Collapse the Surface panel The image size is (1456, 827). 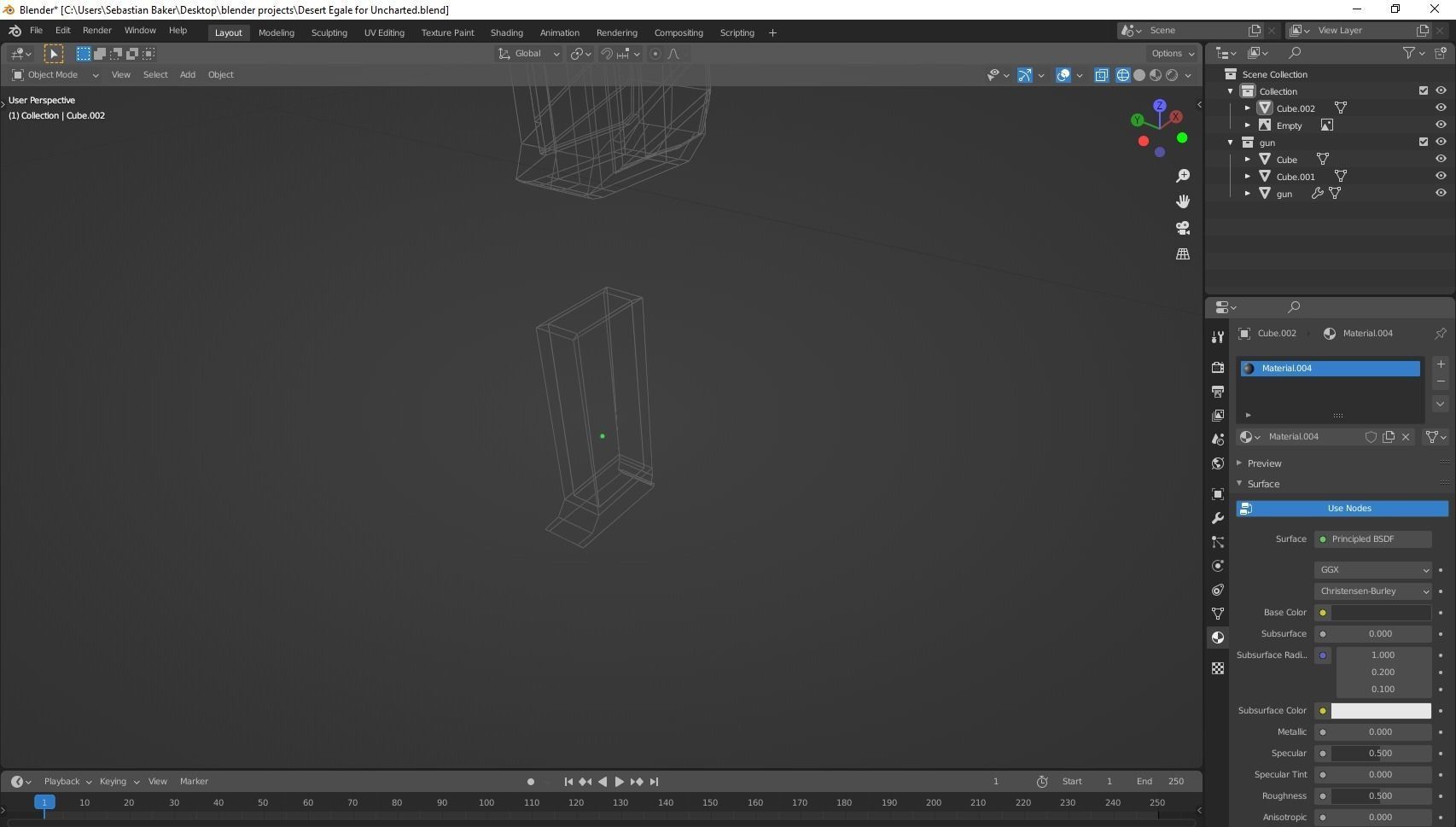[x=1263, y=484]
